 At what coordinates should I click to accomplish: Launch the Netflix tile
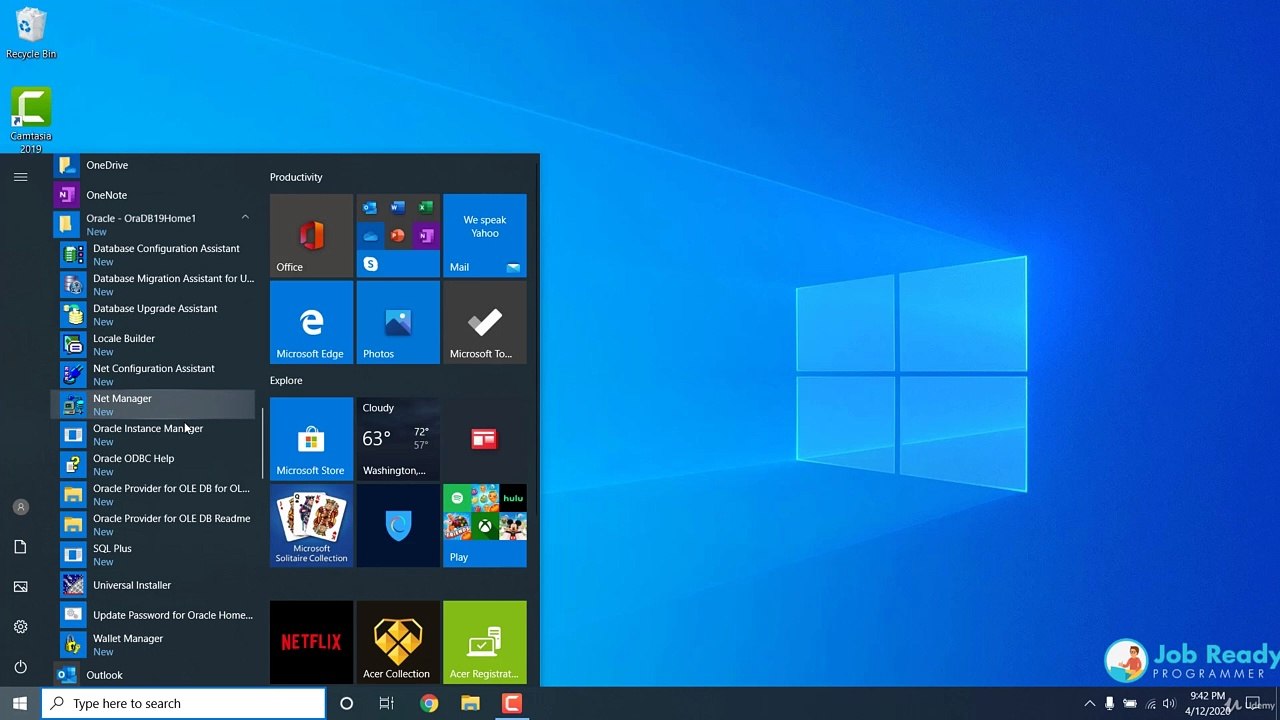[x=311, y=642]
